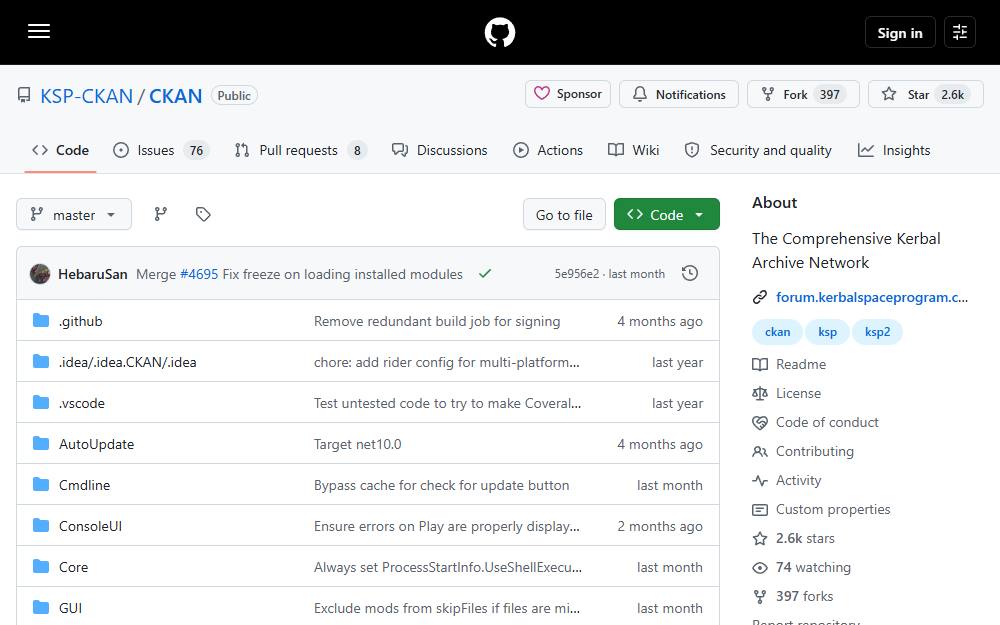
Task: Click the folder icon beside Core
Action: click(x=41, y=566)
